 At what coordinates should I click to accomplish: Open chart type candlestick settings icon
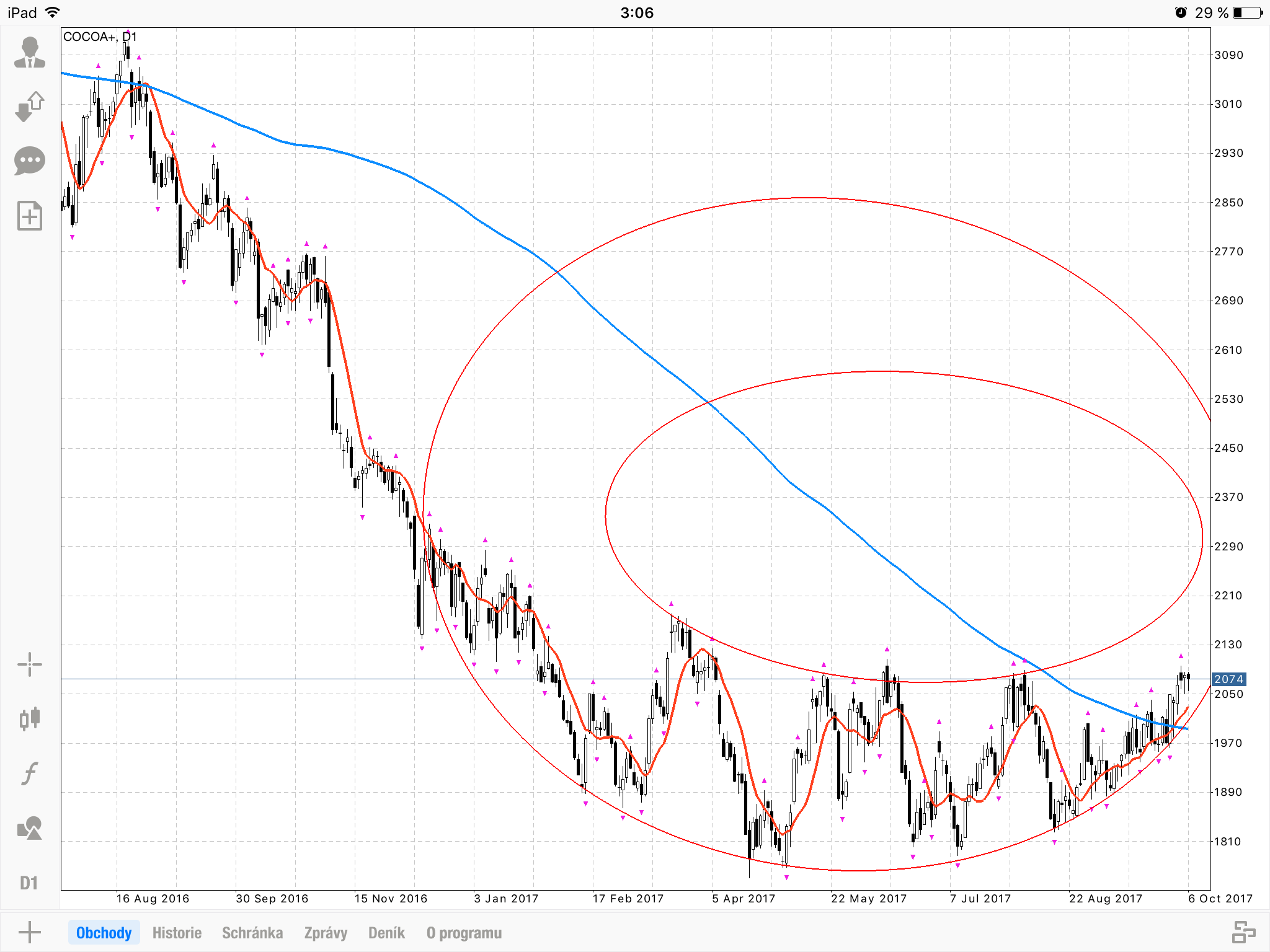[30, 719]
